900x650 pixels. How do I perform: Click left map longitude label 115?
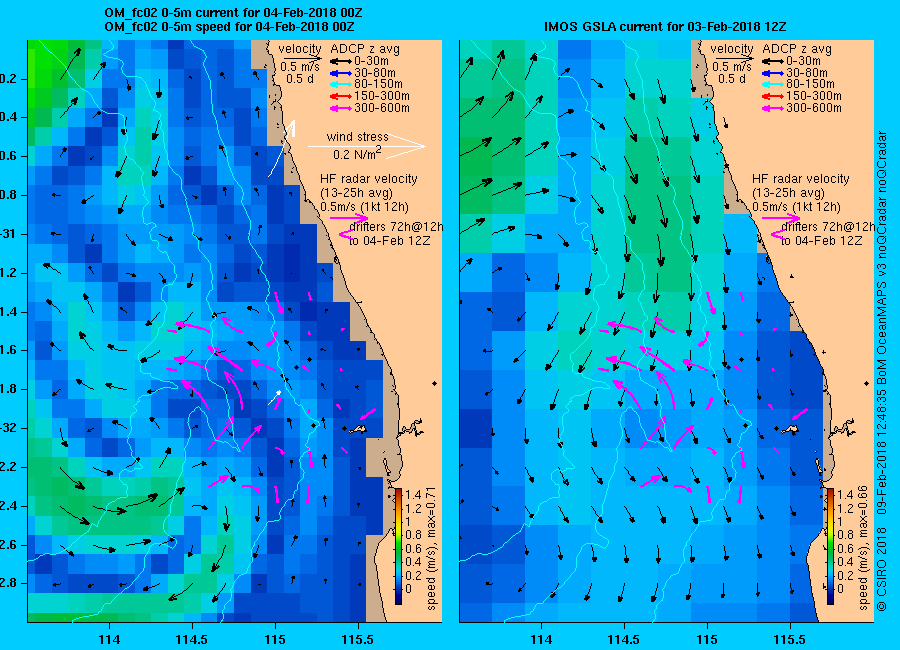[x=275, y=639]
